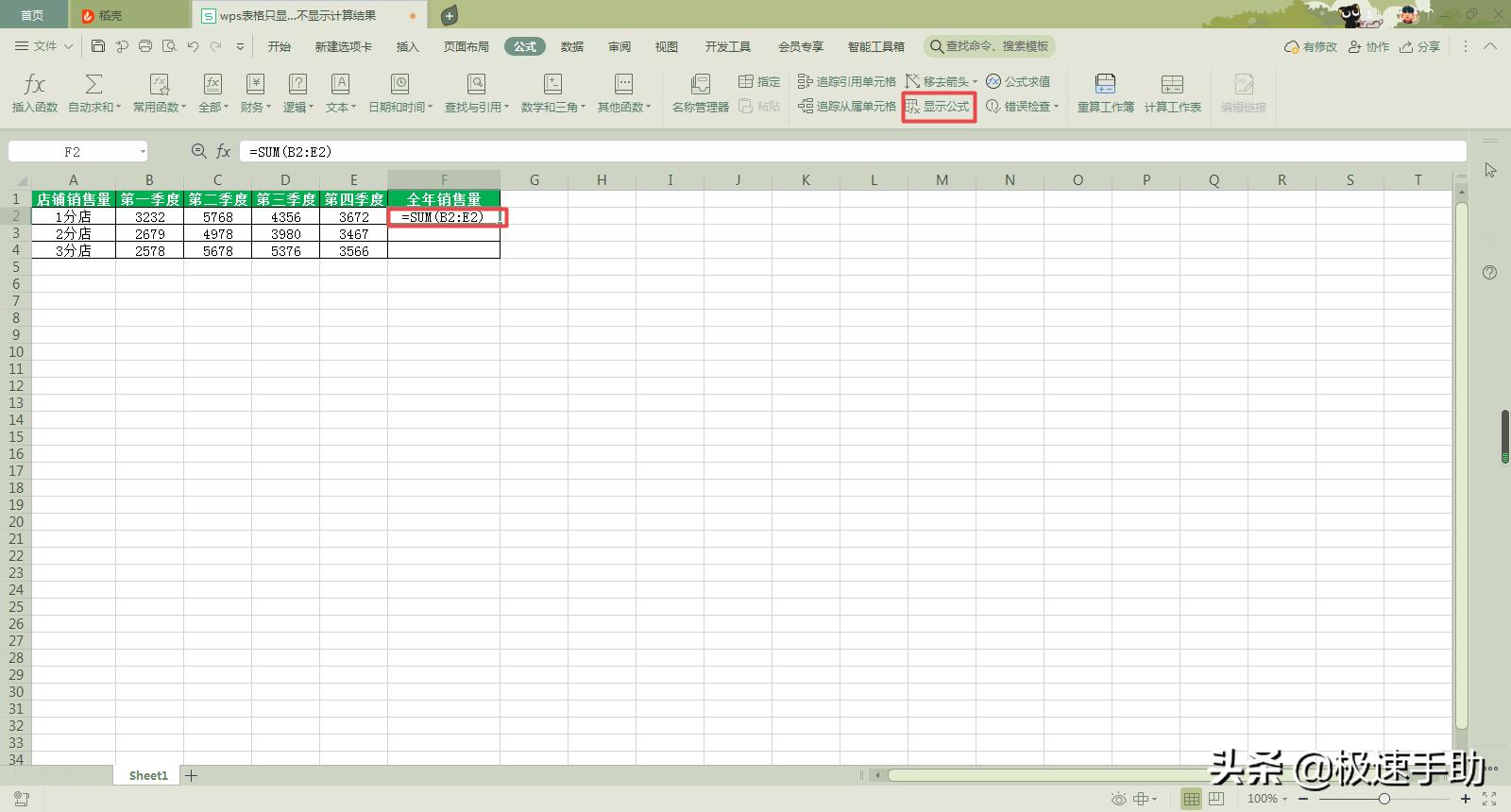The height and width of the screenshot is (812, 1511).
Task: Click the fx icon beside formula bar
Action: click(223, 151)
